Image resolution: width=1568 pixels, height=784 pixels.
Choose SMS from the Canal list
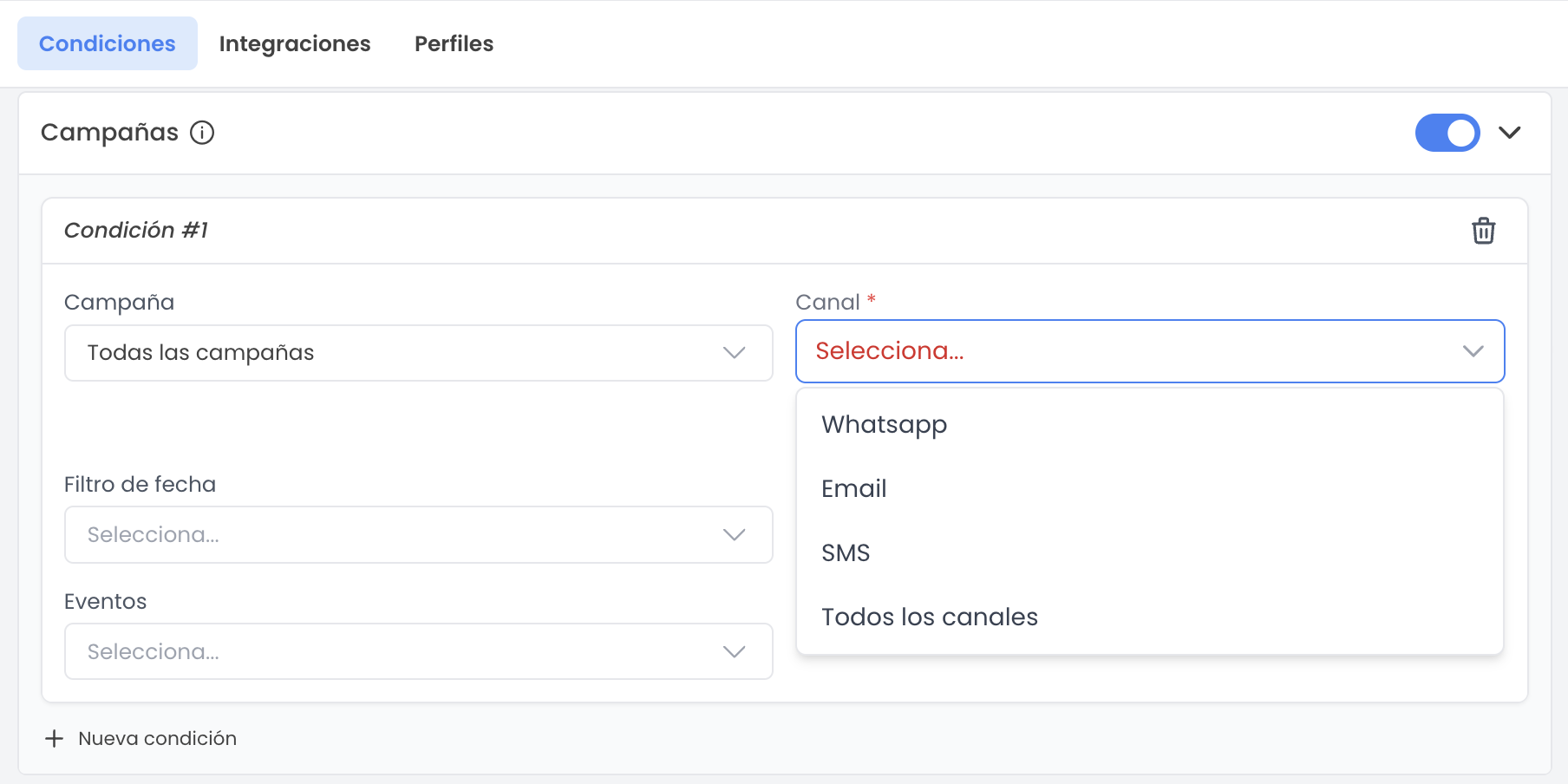pyautogui.click(x=846, y=552)
